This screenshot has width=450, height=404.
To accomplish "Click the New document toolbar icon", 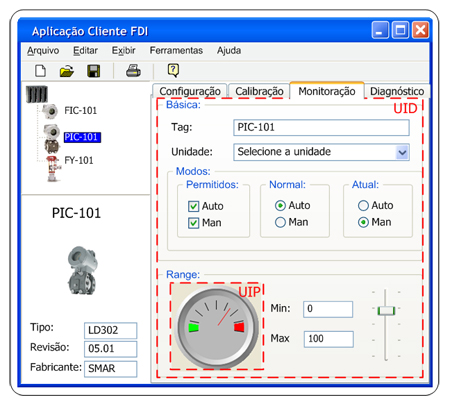I will pos(40,71).
